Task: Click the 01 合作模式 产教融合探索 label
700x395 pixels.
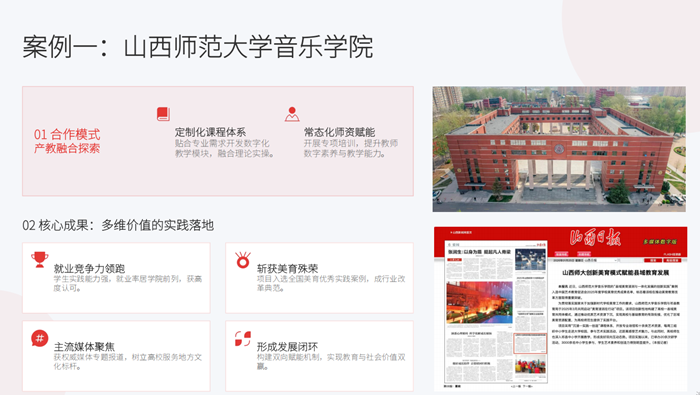Action: tap(67, 141)
